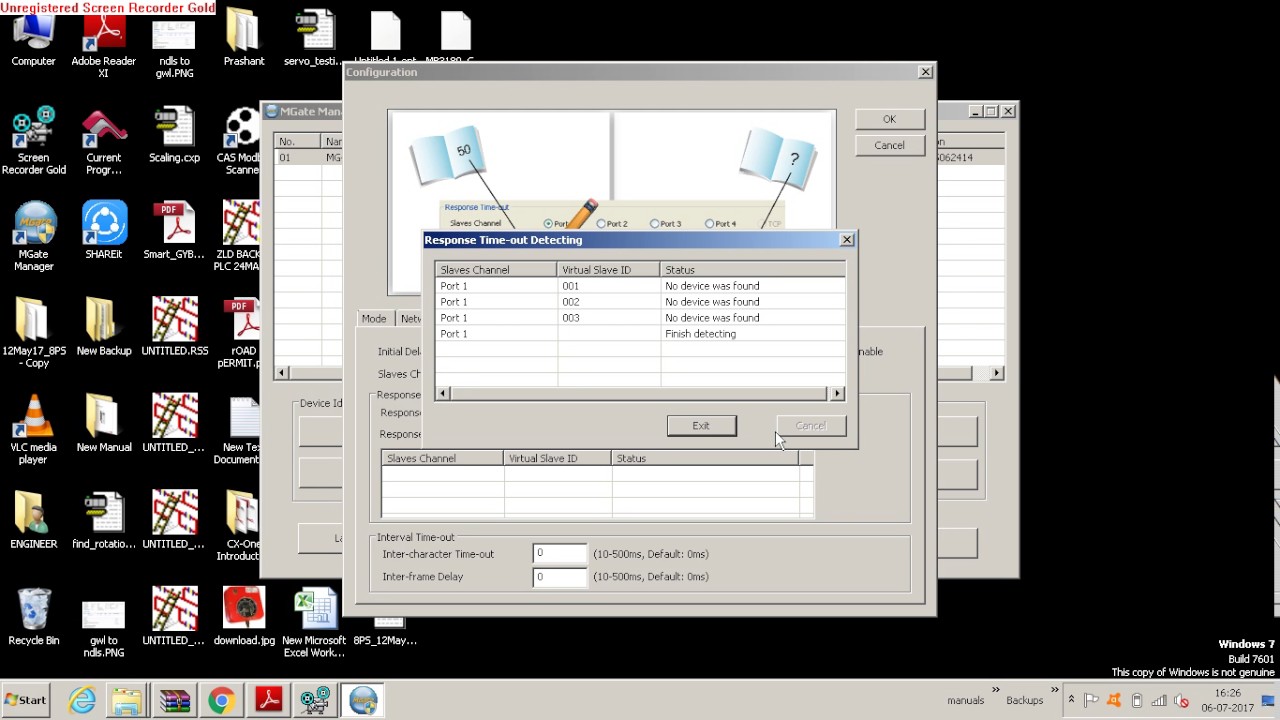This screenshot has width=1280, height=720.
Task: Select the UNTITLED.RSS ladder file icon
Action: click(174, 327)
